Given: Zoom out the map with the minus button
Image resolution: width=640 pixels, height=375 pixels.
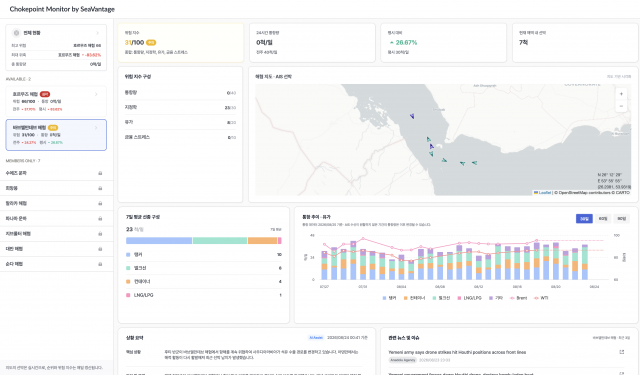Looking at the screenshot, I should click(621, 106).
